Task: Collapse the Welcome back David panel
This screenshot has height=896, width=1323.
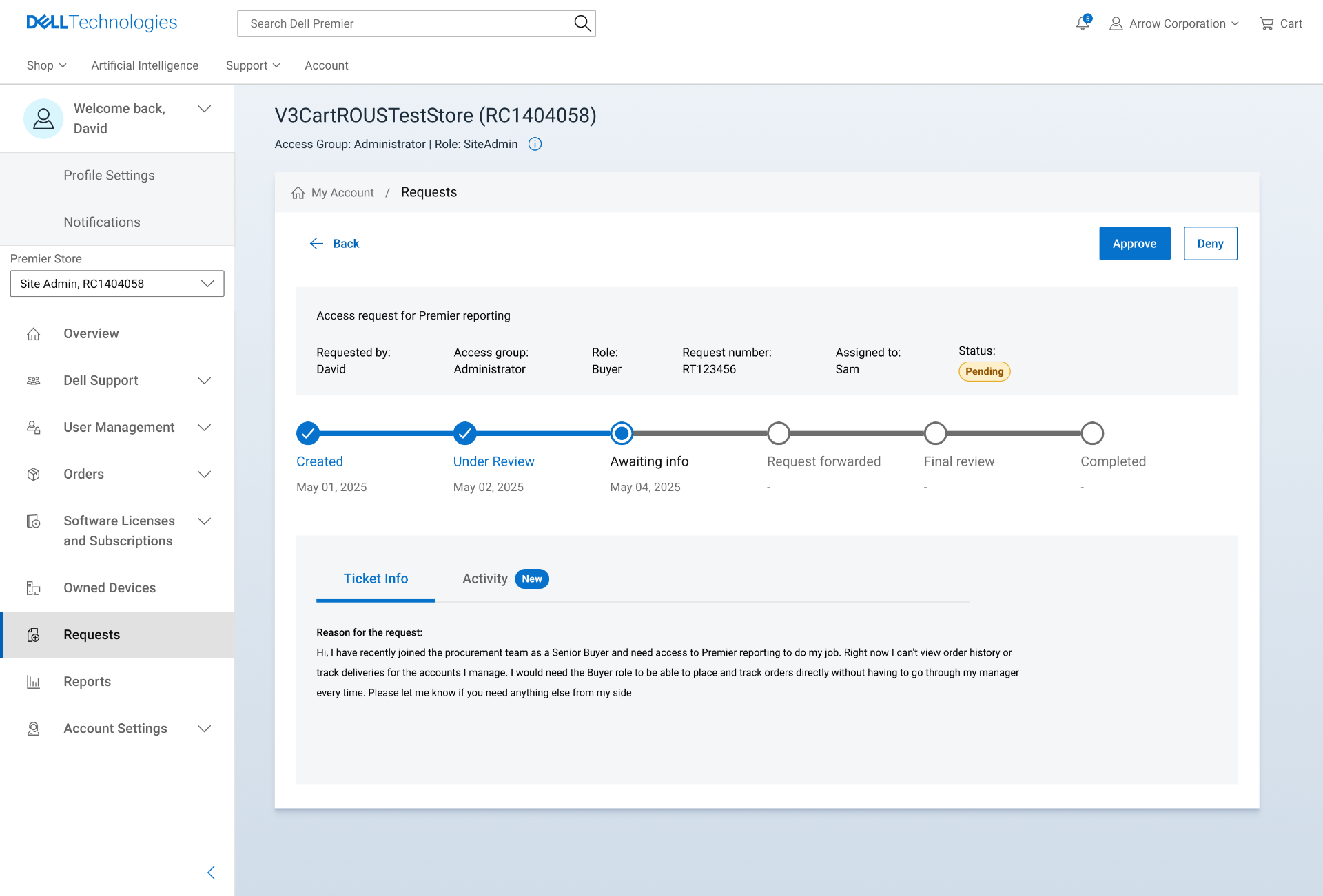Action: (204, 109)
